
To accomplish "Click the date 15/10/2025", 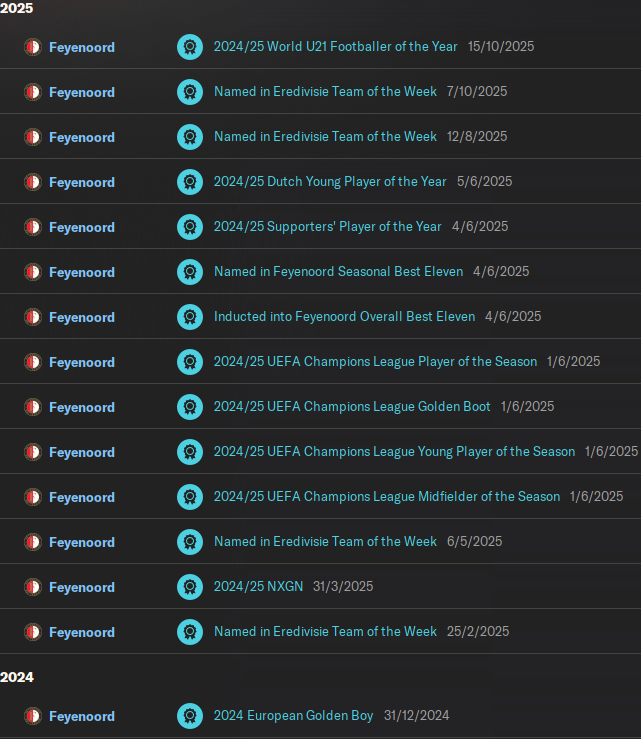I will [x=501, y=47].
